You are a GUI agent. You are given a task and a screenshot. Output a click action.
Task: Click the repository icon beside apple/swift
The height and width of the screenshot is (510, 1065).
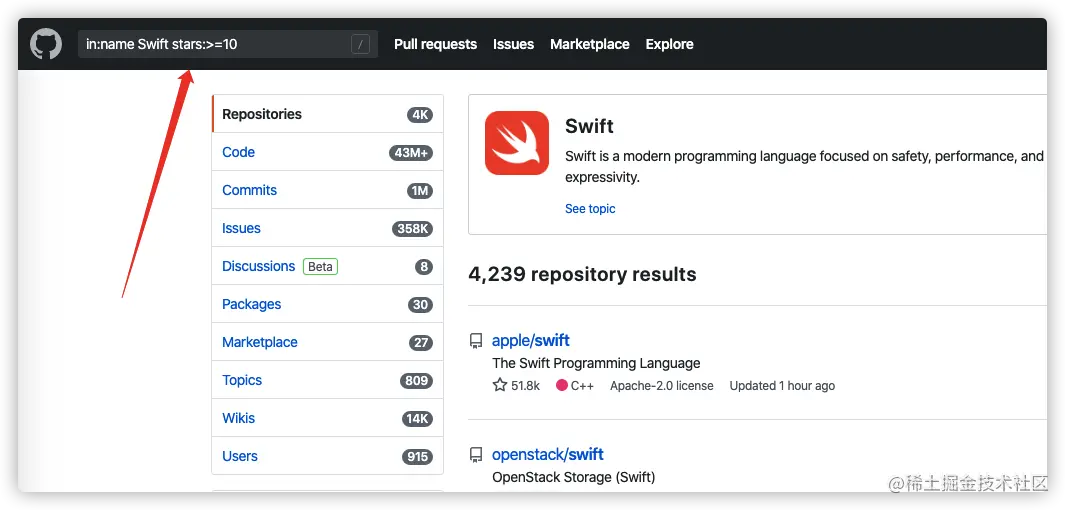(x=476, y=341)
